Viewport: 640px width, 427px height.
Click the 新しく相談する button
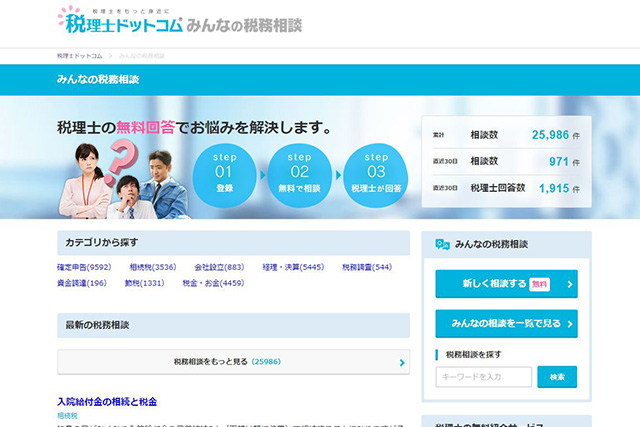coord(507,284)
